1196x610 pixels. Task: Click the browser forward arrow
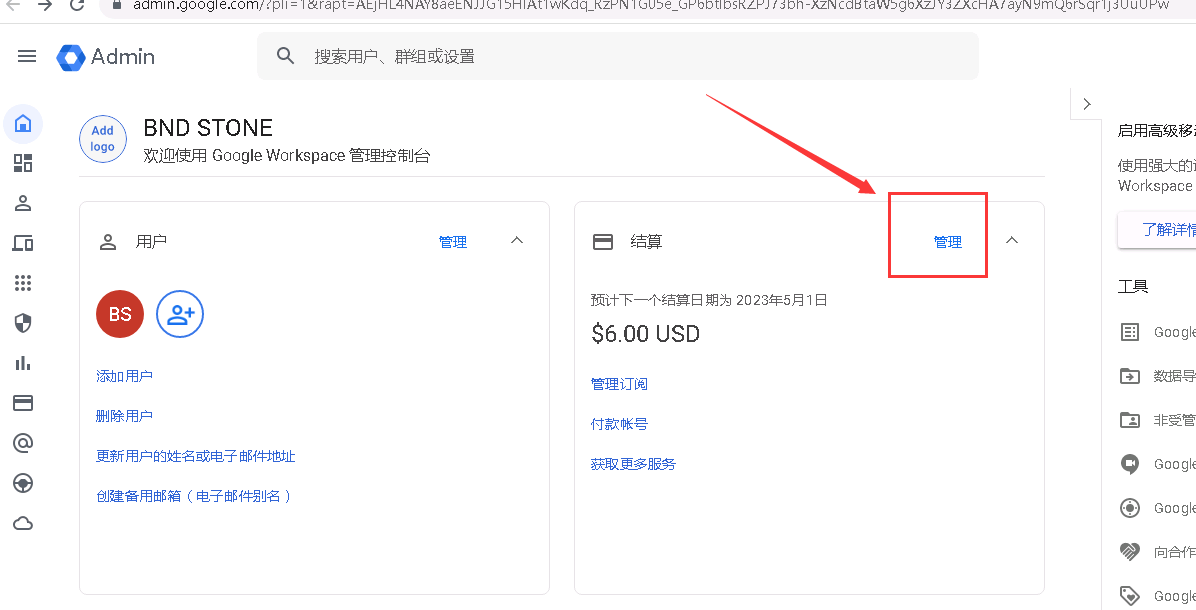click(45, 5)
